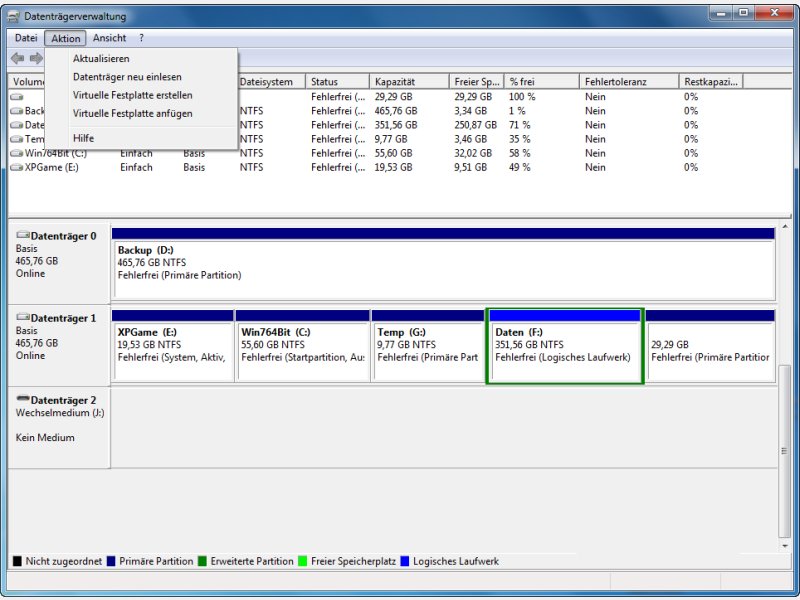Click the XPGame (E:) volume drive icon
800x600 pixels.
(17, 167)
